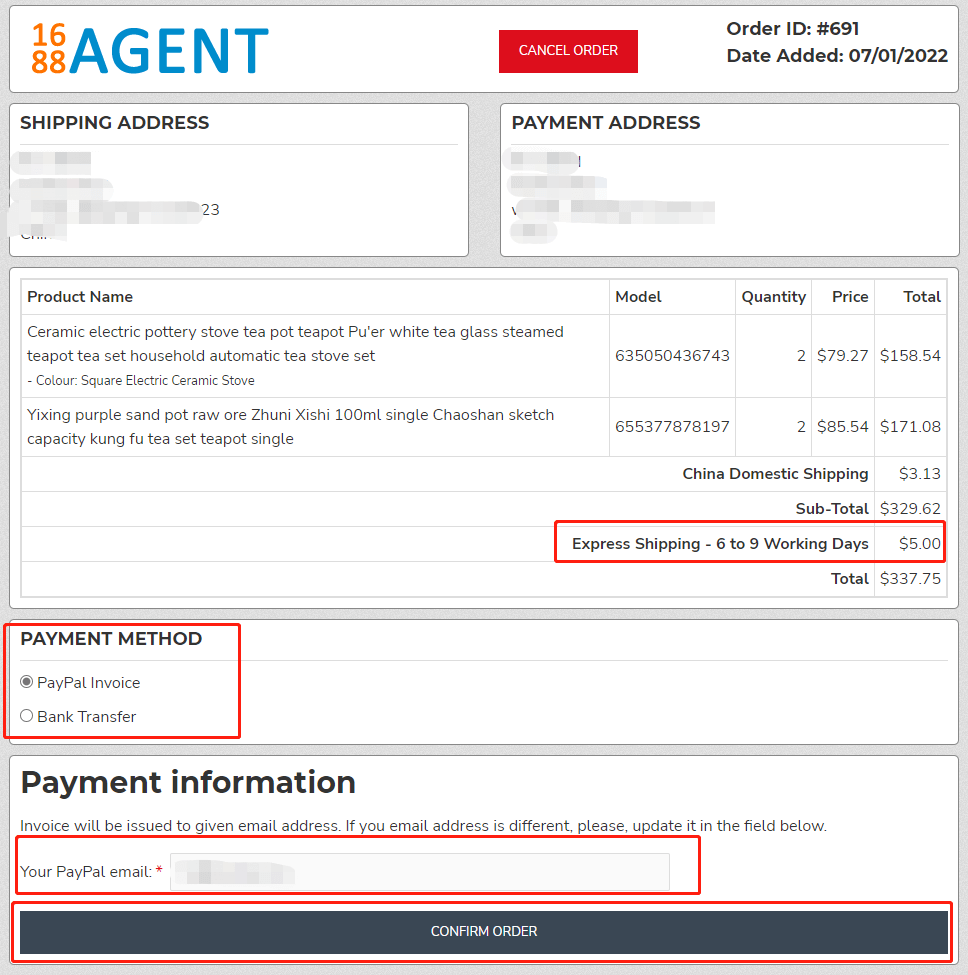Click the ceramic electric pottery stove product name

295,343
